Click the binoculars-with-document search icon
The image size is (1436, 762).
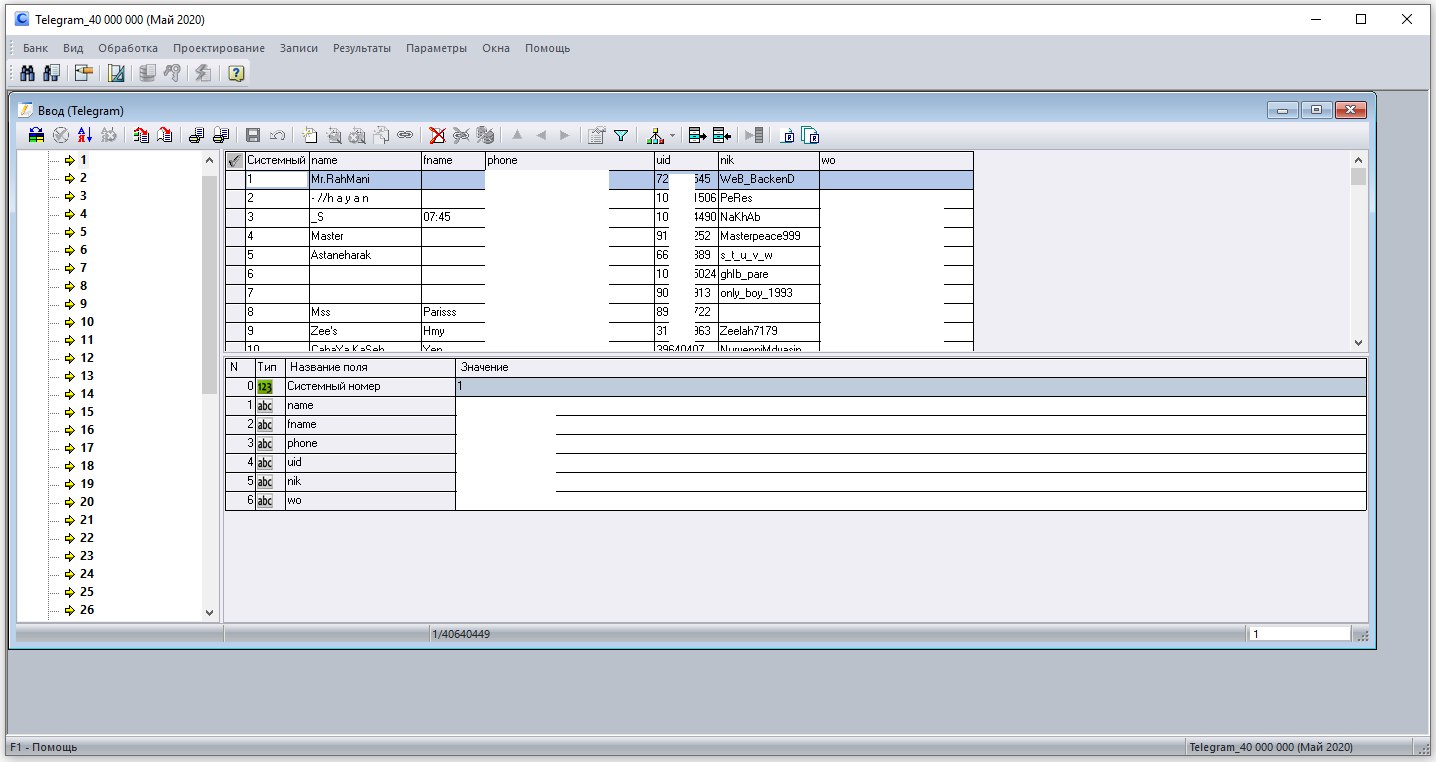click(52, 73)
